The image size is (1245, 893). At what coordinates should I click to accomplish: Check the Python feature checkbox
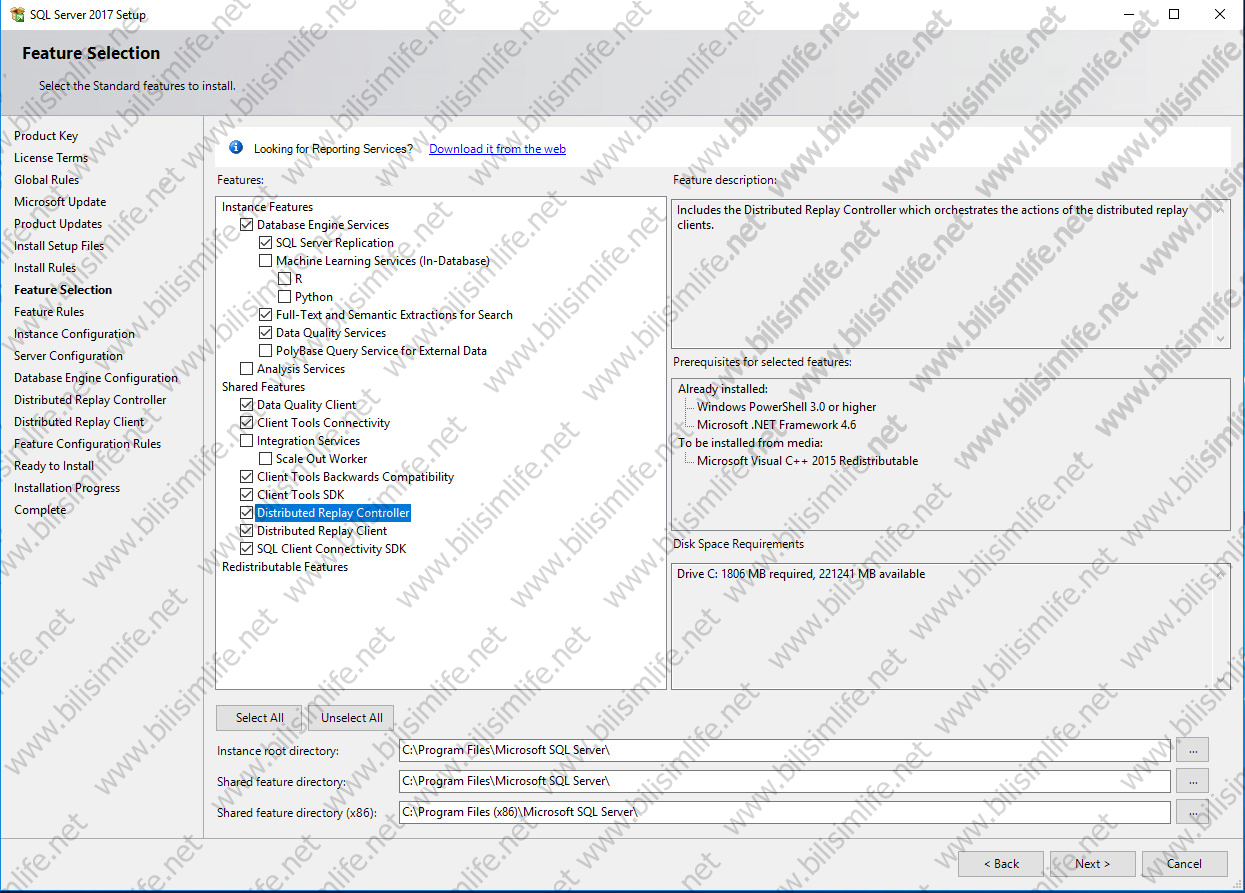285,297
